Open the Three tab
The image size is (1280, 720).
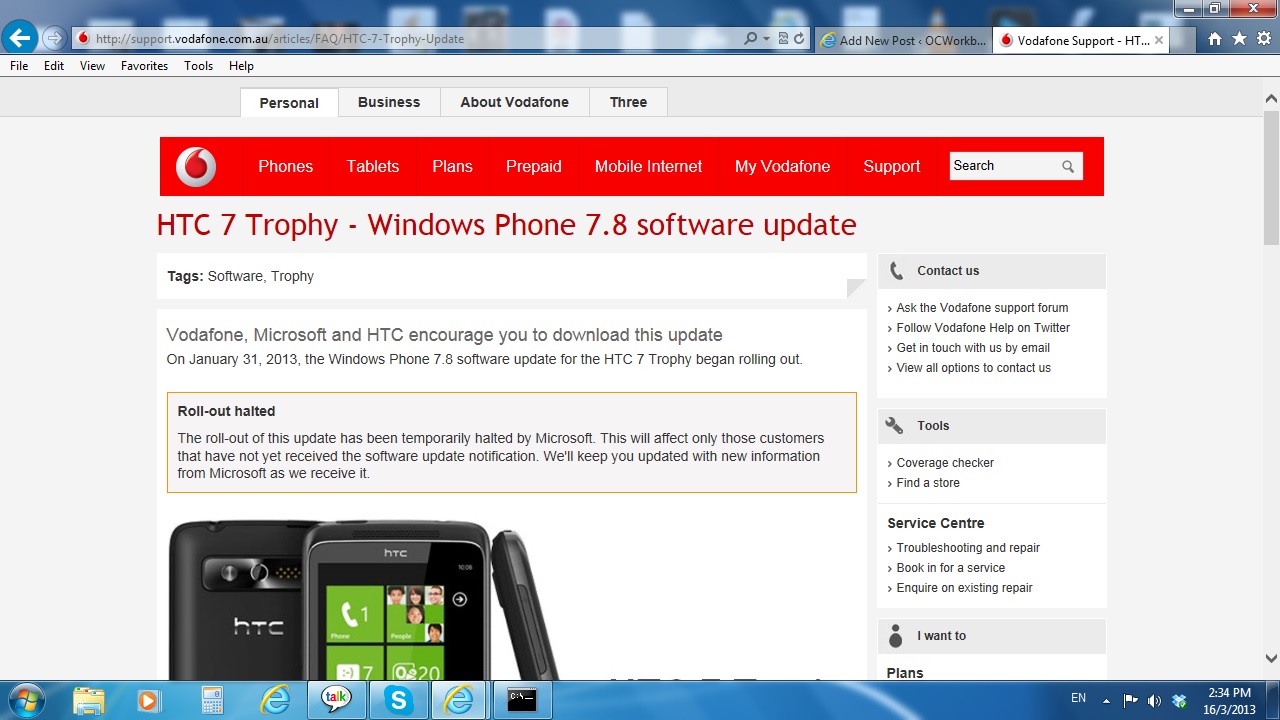pos(628,102)
